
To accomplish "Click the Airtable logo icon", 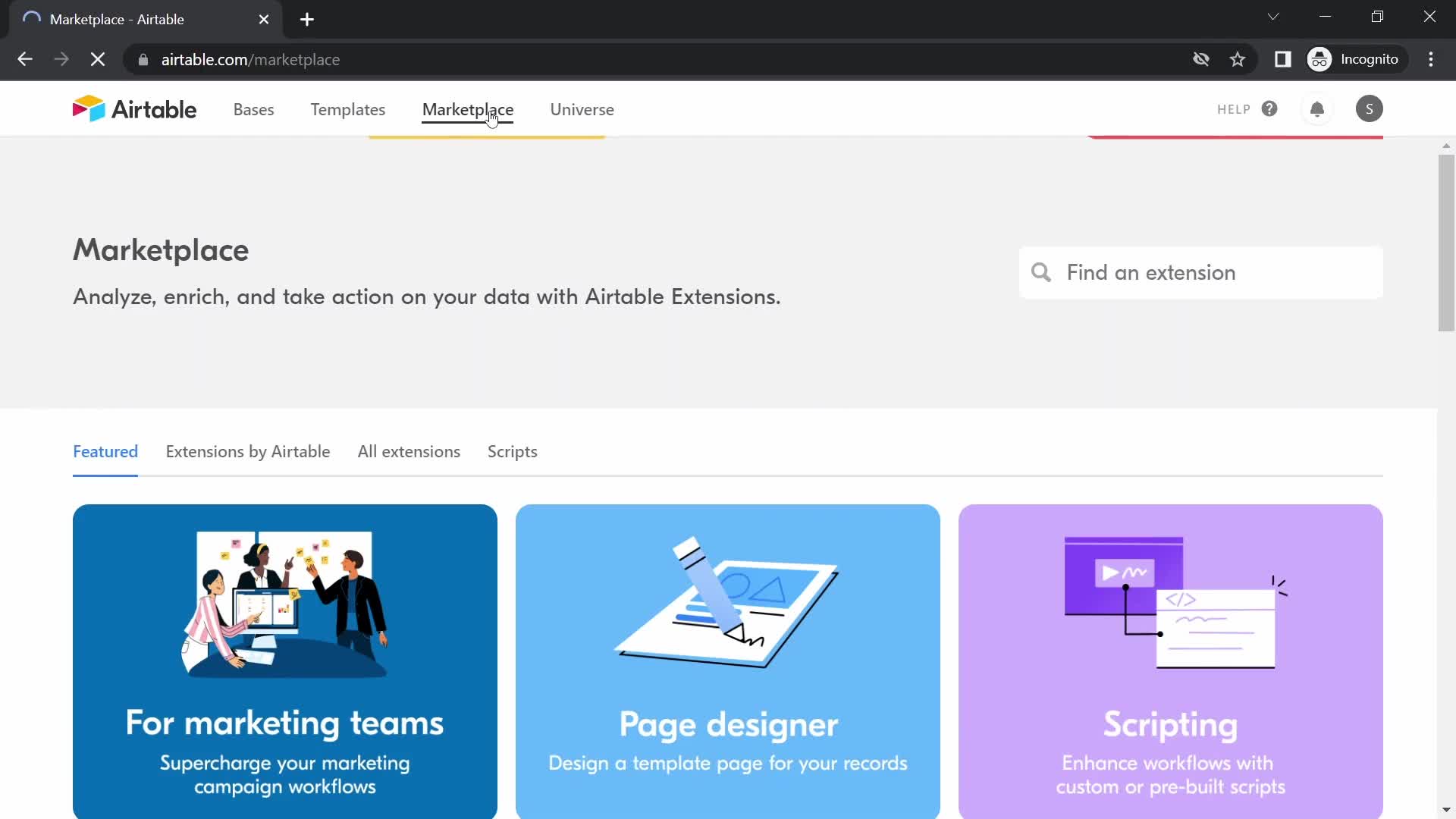I will [x=87, y=108].
